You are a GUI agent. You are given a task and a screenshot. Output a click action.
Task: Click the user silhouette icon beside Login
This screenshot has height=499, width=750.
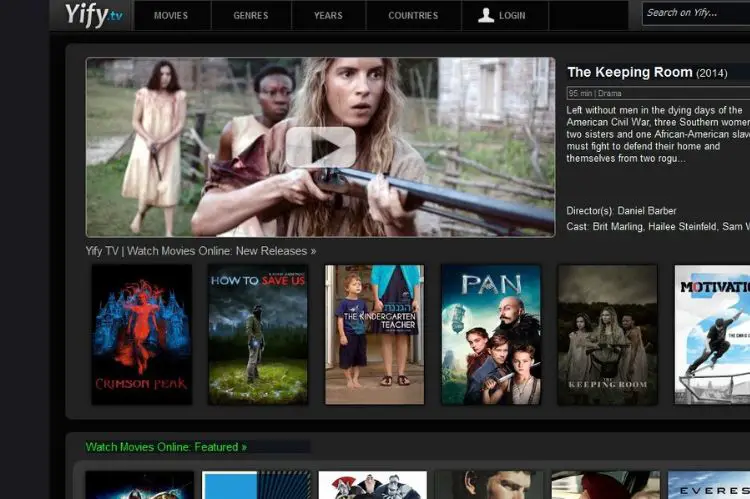click(486, 15)
